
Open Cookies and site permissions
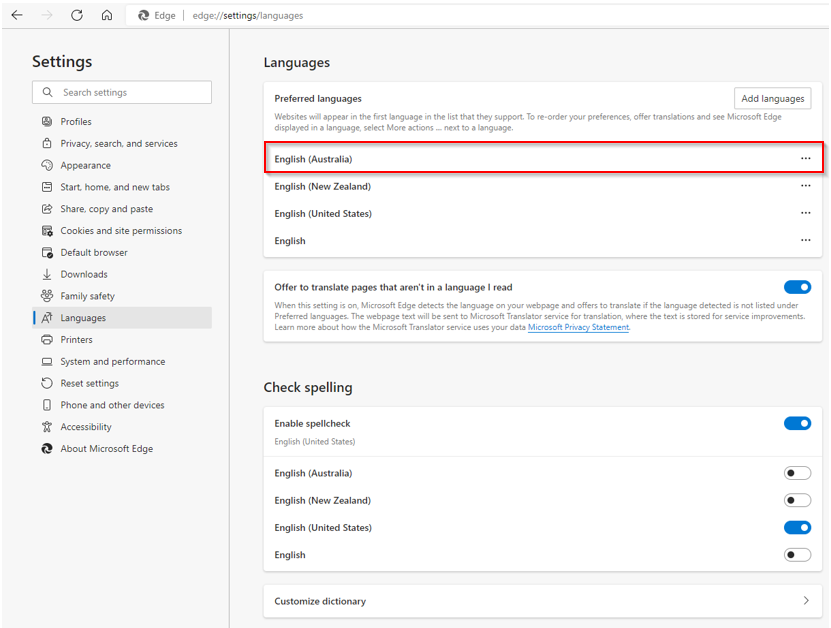(x=121, y=231)
